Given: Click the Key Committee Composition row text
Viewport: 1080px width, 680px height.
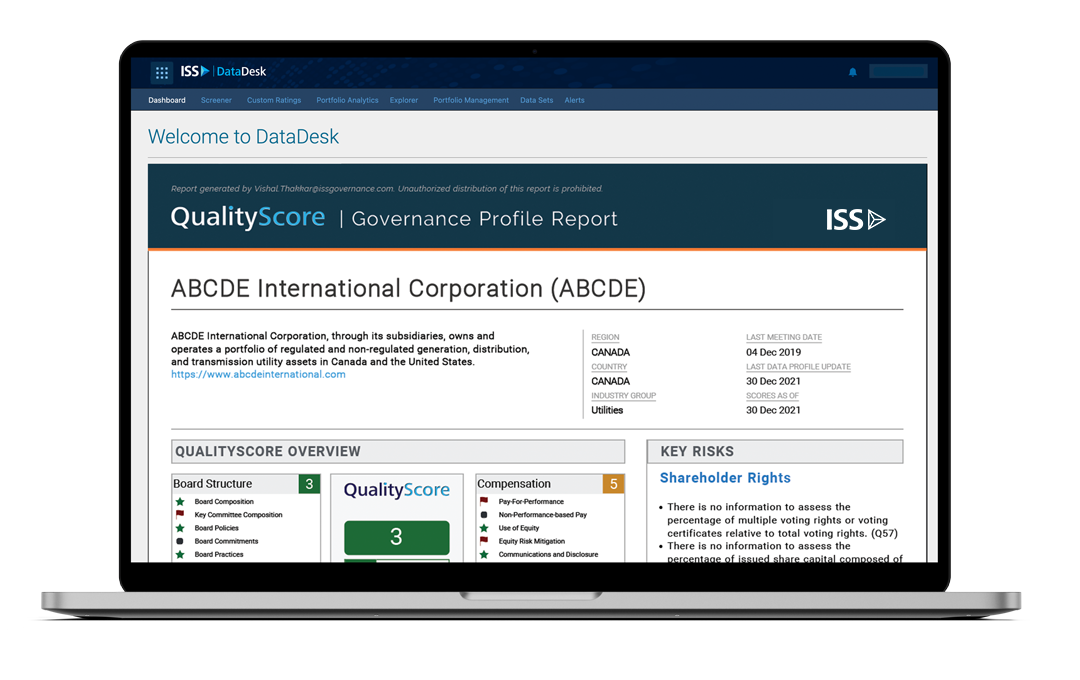Looking at the screenshot, I should tap(238, 515).
